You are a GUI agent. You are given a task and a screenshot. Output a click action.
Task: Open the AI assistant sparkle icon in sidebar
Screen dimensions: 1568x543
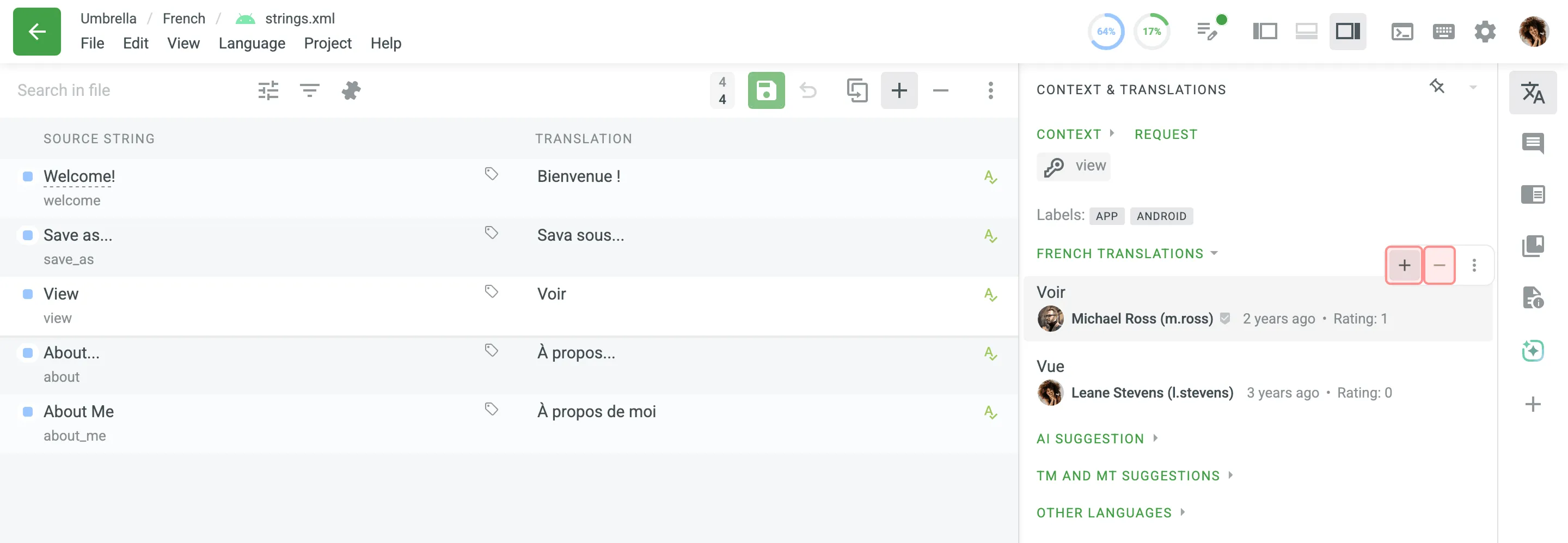1532,351
